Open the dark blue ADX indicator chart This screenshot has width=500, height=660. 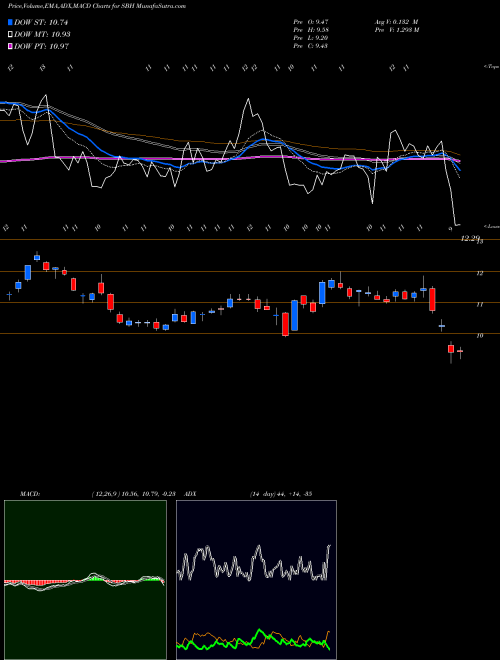tap(256, 580)
